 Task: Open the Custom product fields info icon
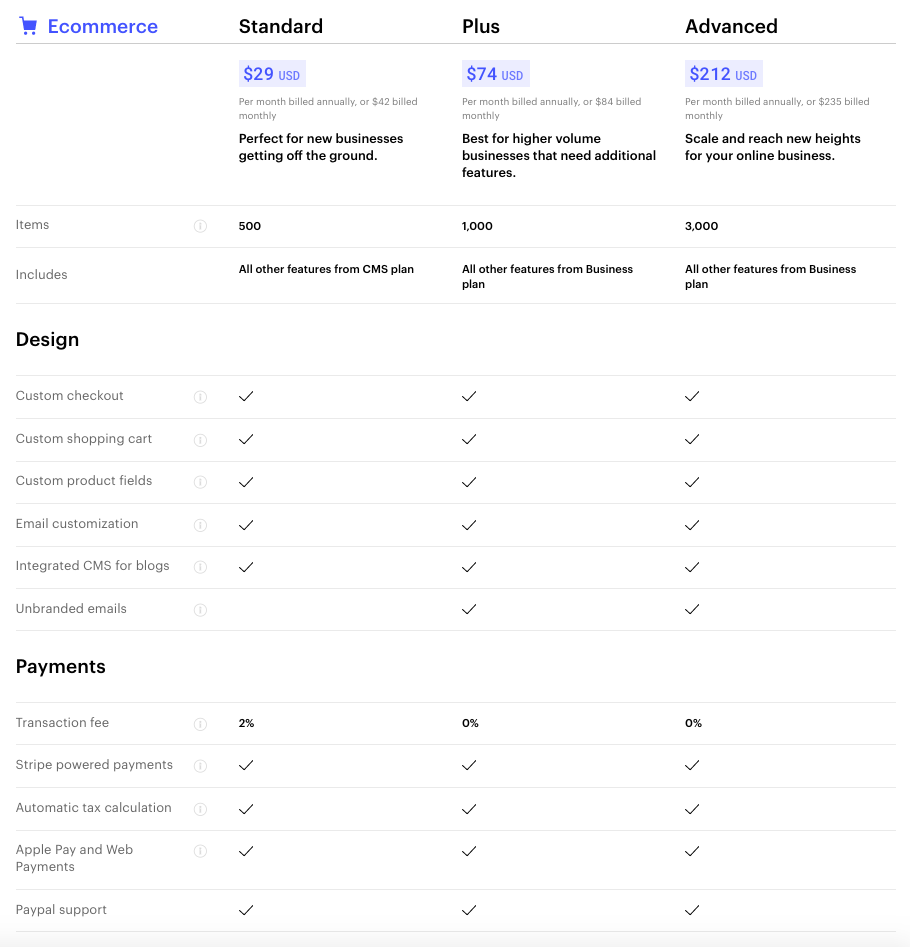(x=200, y=481)
